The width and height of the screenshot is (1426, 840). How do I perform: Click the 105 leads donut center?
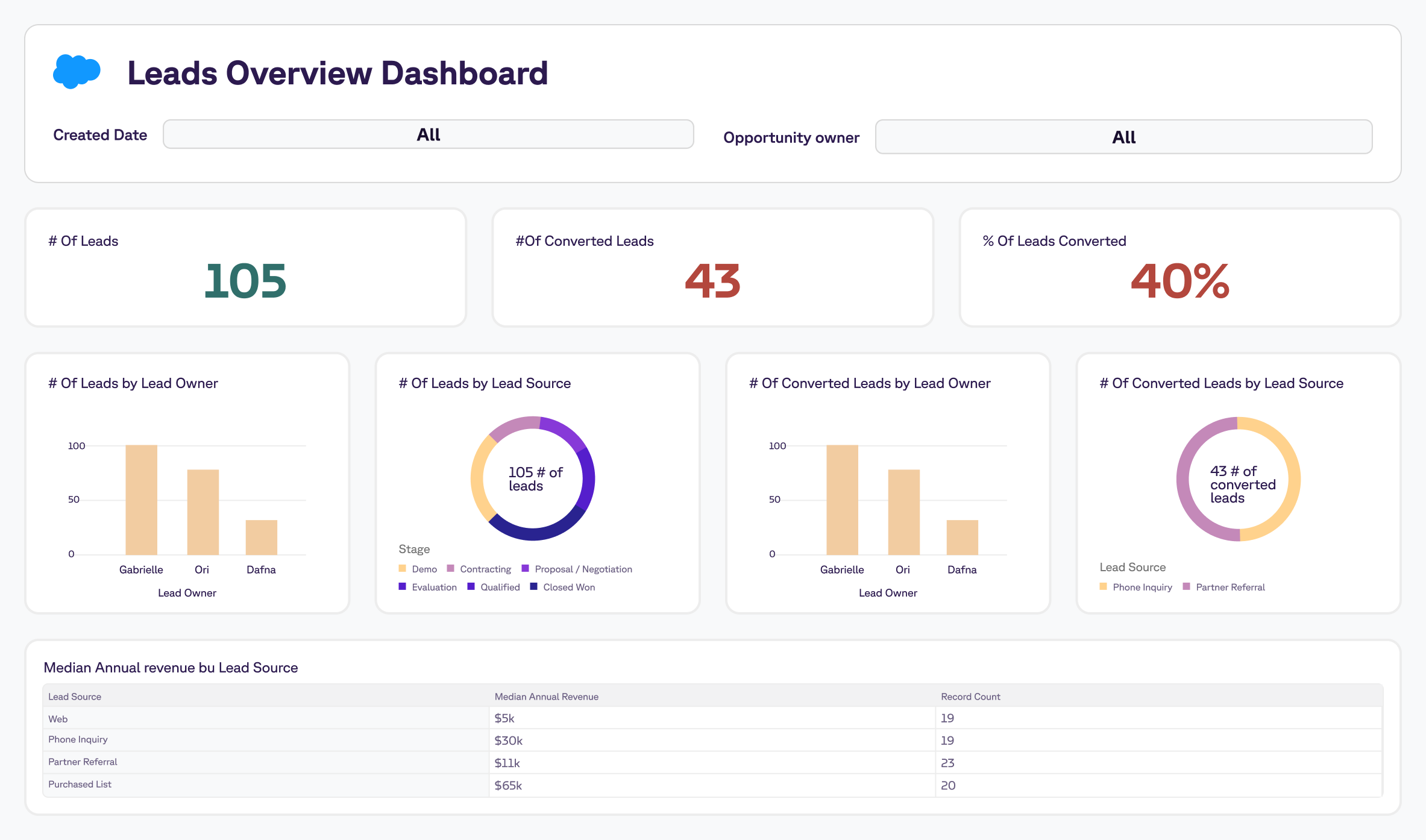point(533,478)
